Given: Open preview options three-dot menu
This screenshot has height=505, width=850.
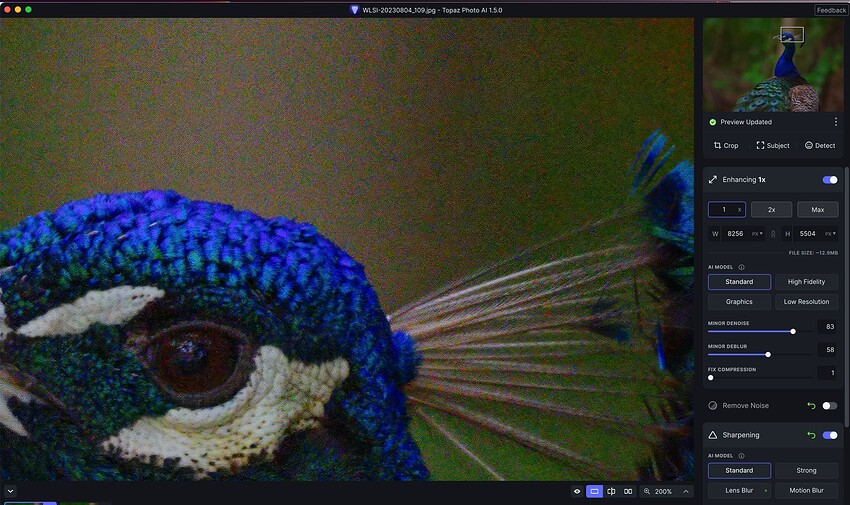Looking at the screenshot, I should tap(835, 122).
